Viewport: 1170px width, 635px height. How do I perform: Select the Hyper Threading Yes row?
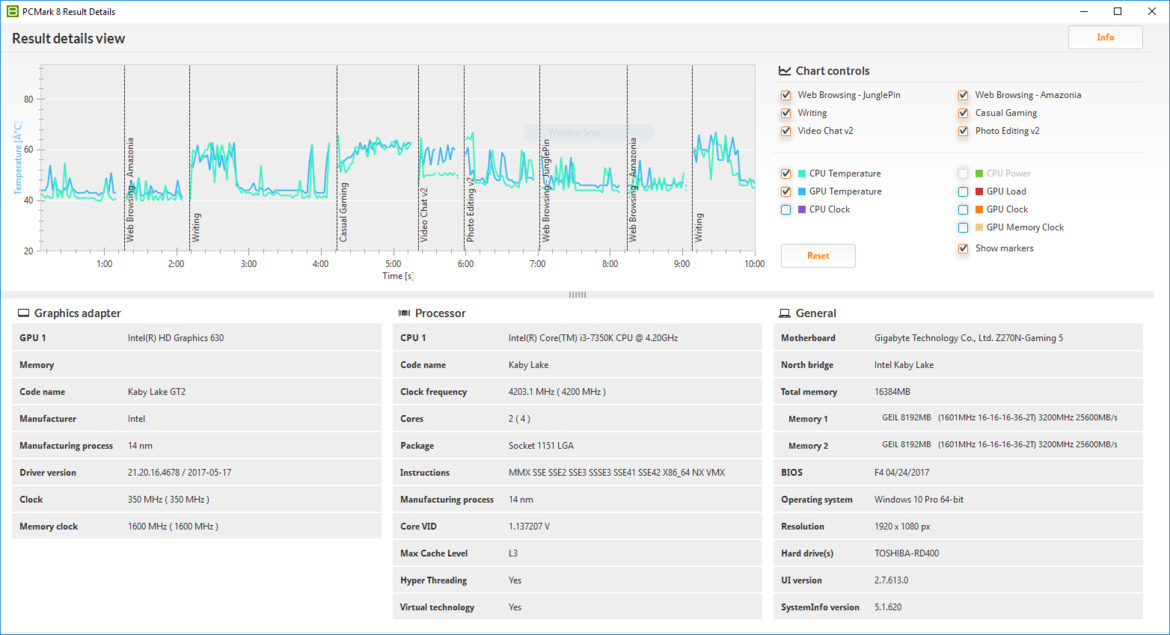click(577, 580)
